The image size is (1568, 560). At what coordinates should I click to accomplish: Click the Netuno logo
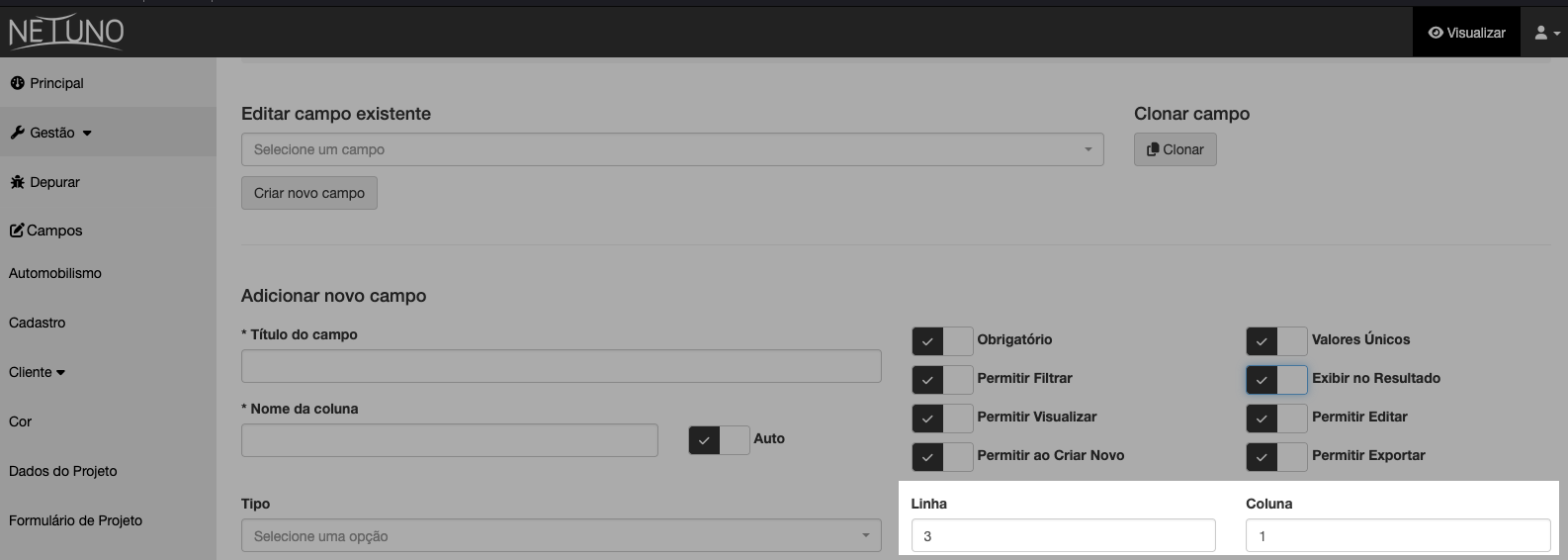click(x=66, y=33)
